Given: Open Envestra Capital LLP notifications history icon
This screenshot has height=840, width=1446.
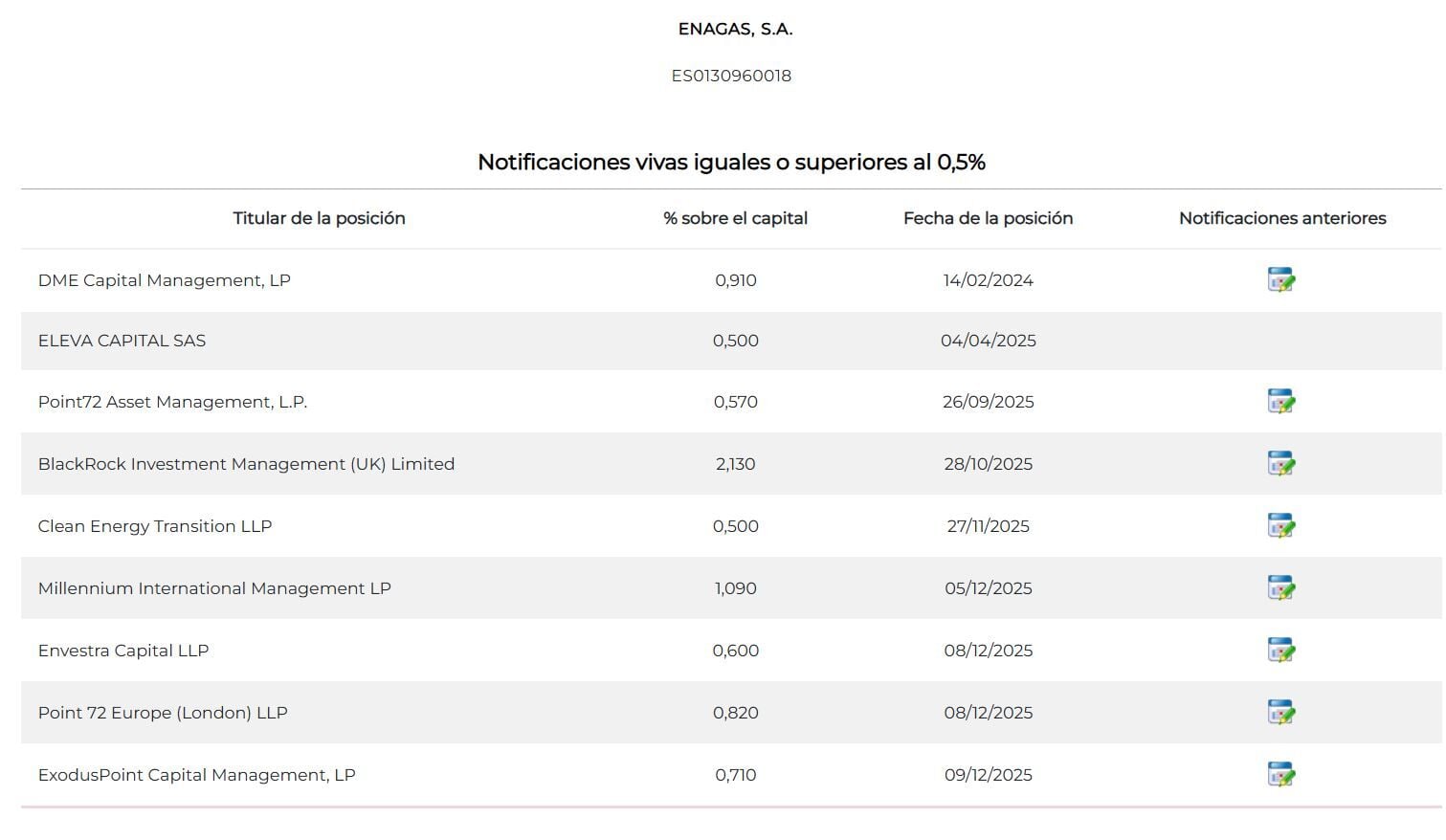Looking at the screenshot, I should 1280,651.
